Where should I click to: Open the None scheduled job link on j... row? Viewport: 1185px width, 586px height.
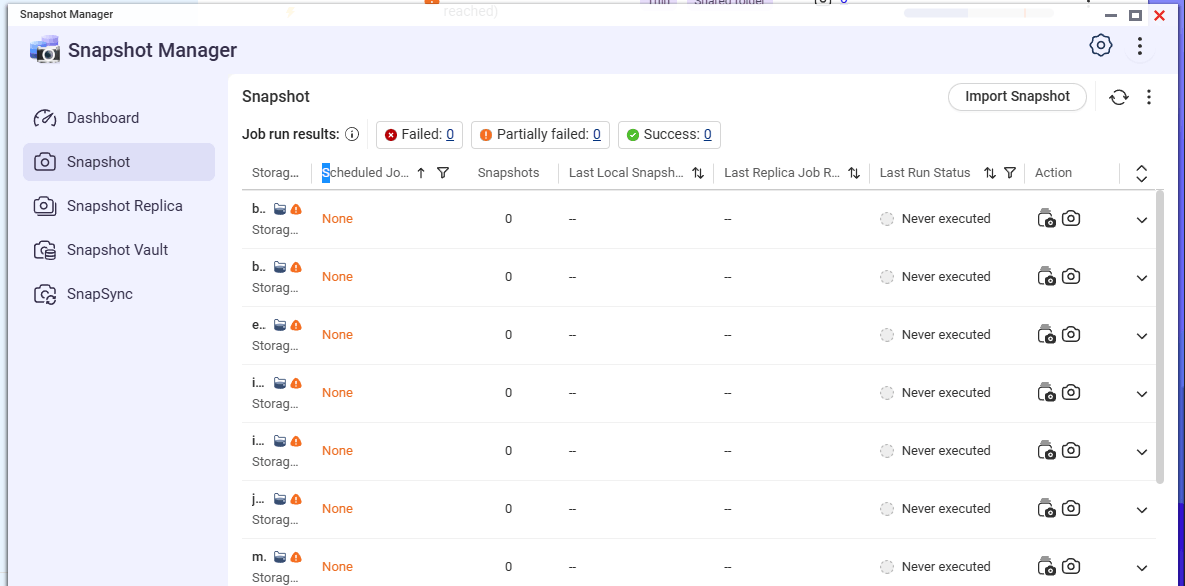click(337, 509)
